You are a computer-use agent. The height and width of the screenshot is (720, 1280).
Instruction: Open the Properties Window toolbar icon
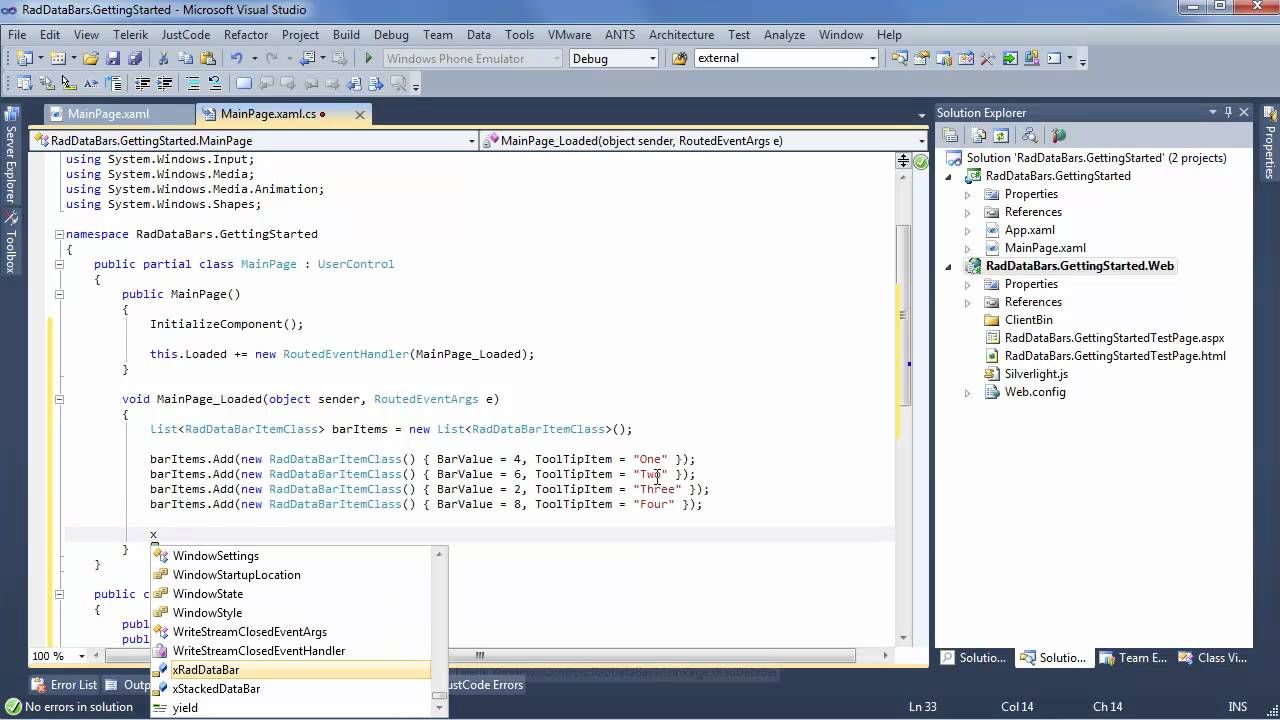click(x=921, y=58)
